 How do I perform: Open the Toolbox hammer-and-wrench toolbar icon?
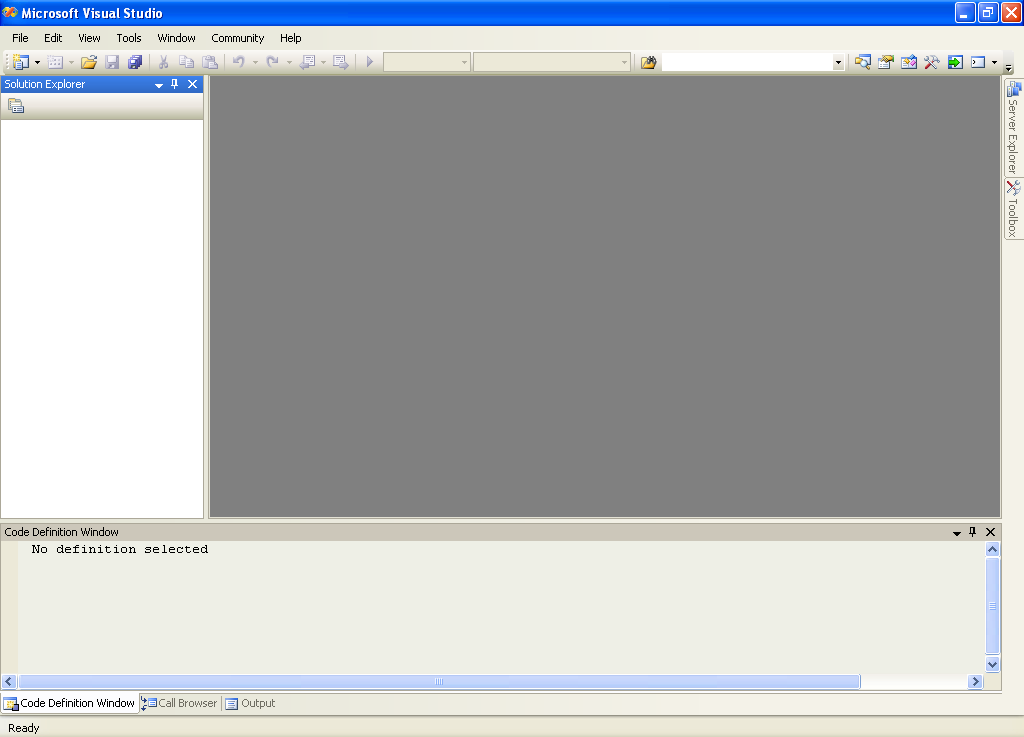pos(932,62)
